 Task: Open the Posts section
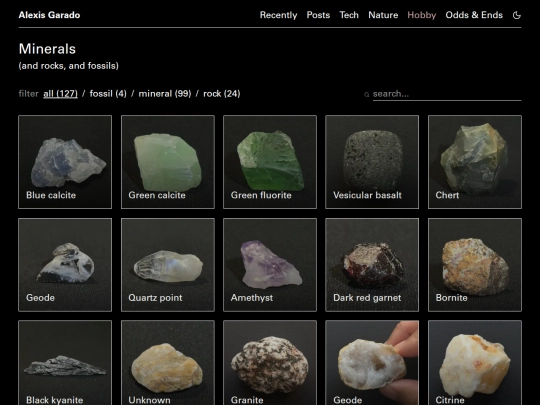(318, 15)
